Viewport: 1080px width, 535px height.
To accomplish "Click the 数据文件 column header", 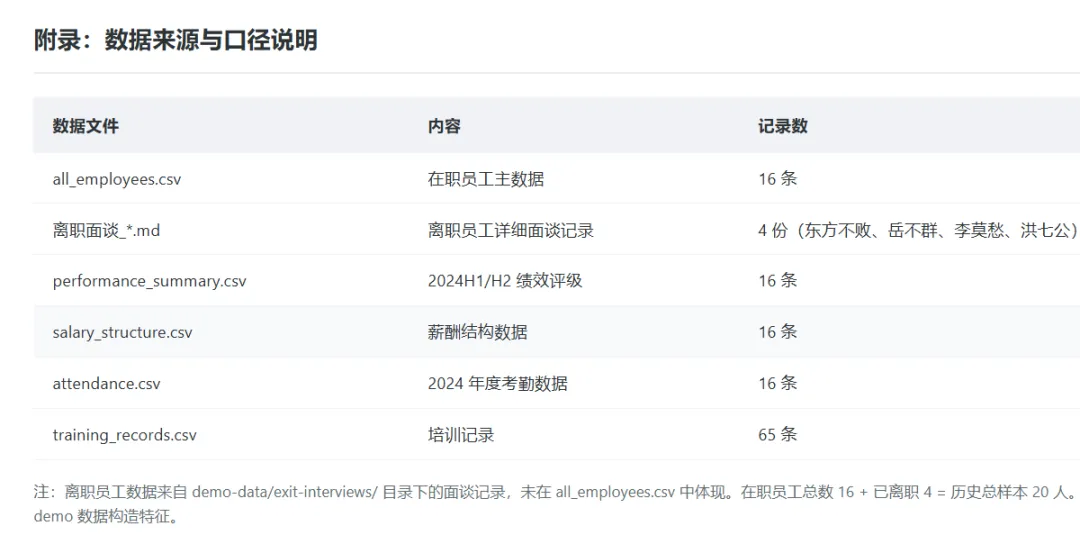I will tap(85, 127).
